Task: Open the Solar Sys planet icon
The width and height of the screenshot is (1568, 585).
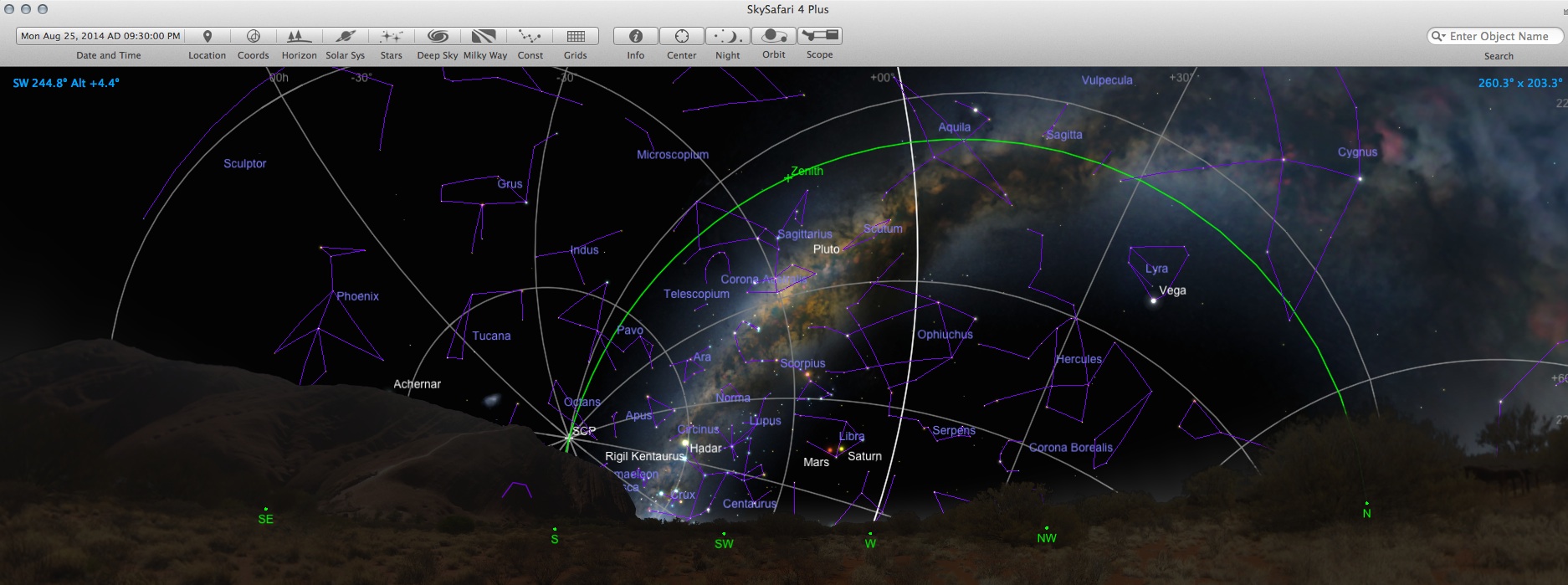Action: [x=346, y=36]
